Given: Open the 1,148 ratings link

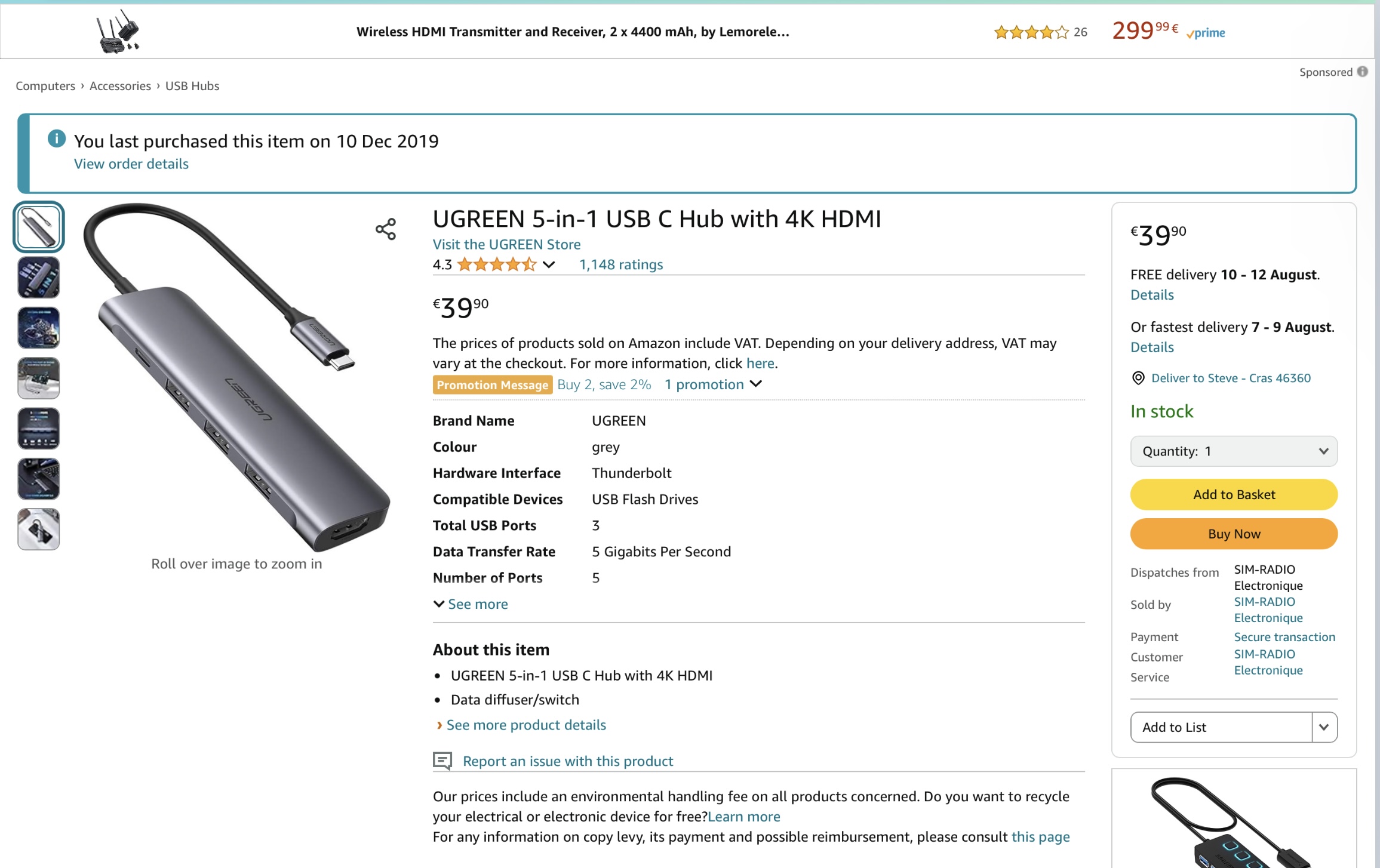Looking at the screenshot, I should point(620,264).
